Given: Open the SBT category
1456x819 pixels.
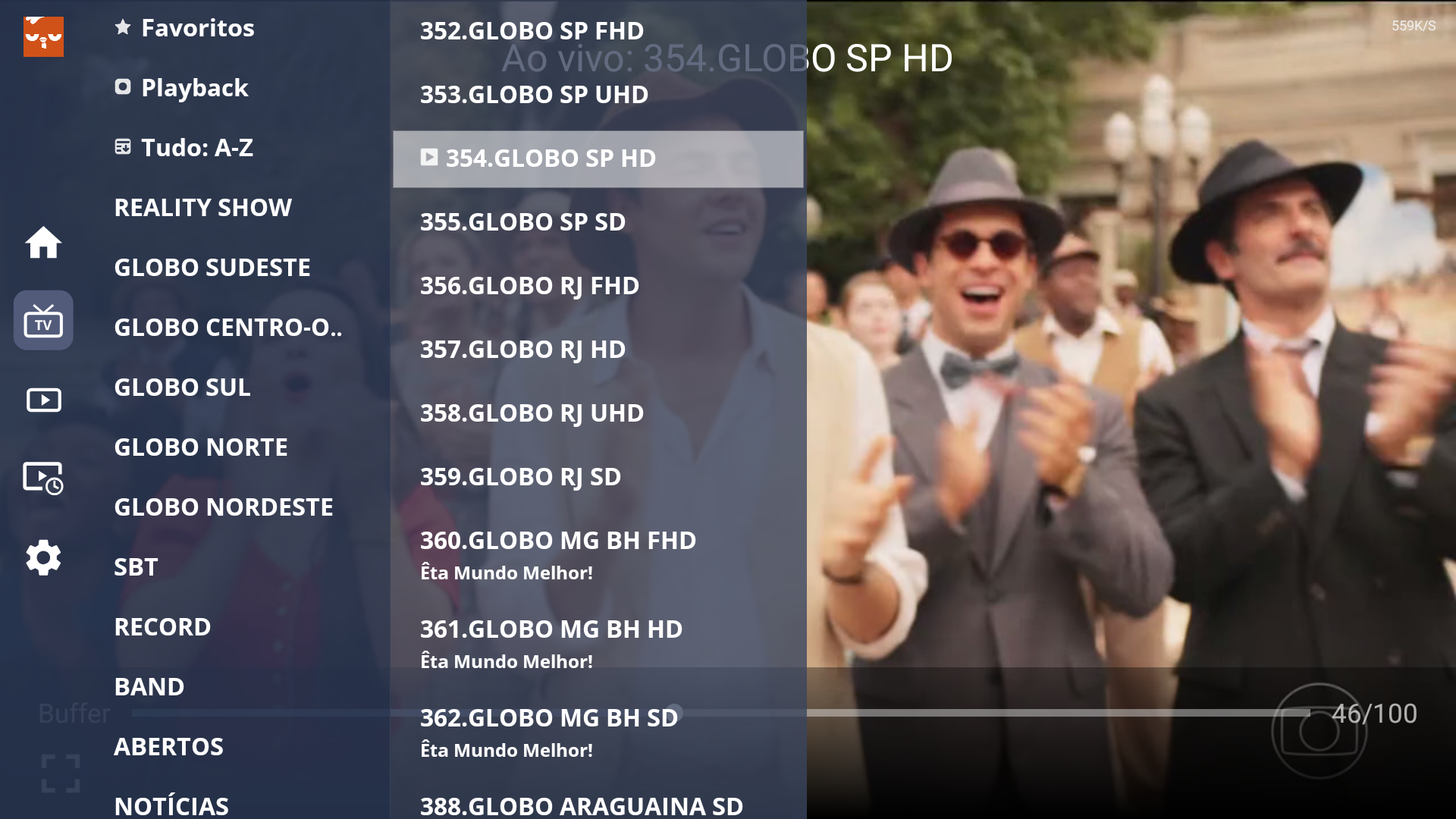Looking at the screenshot, I should (136, 567).
